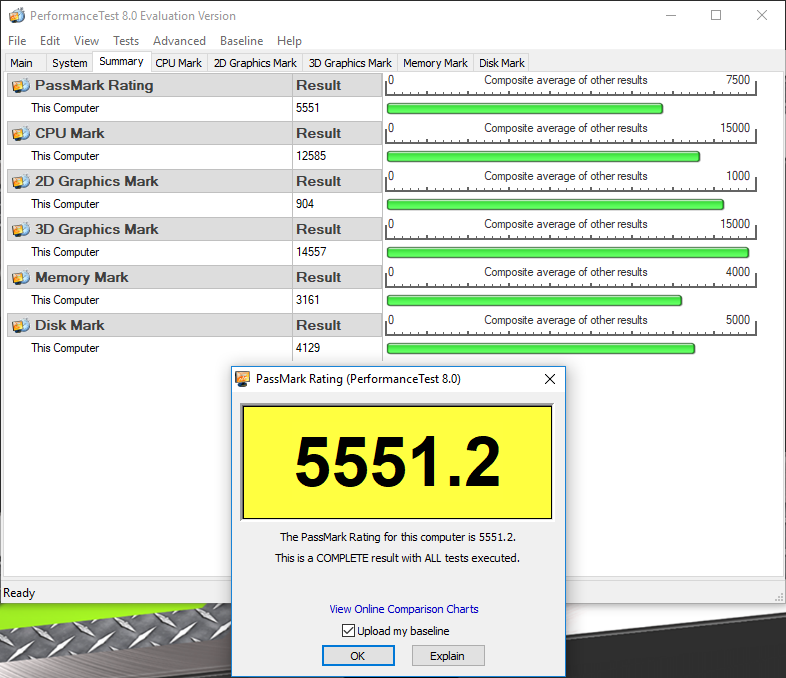Open the File menu

(x=17, y=41)
